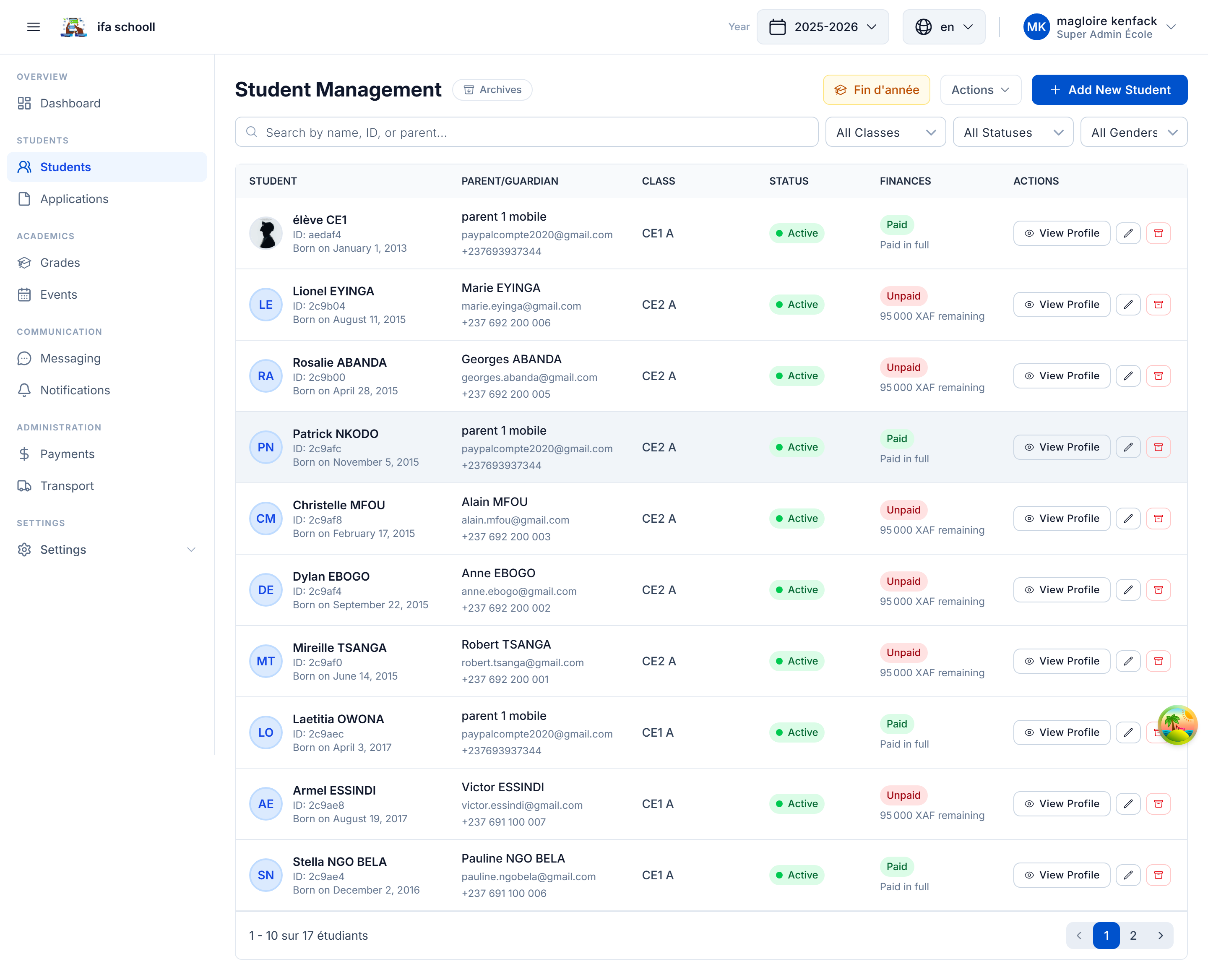Click the floating beach island icon
Screen dimensions: 1208x980
(1177, 724)
